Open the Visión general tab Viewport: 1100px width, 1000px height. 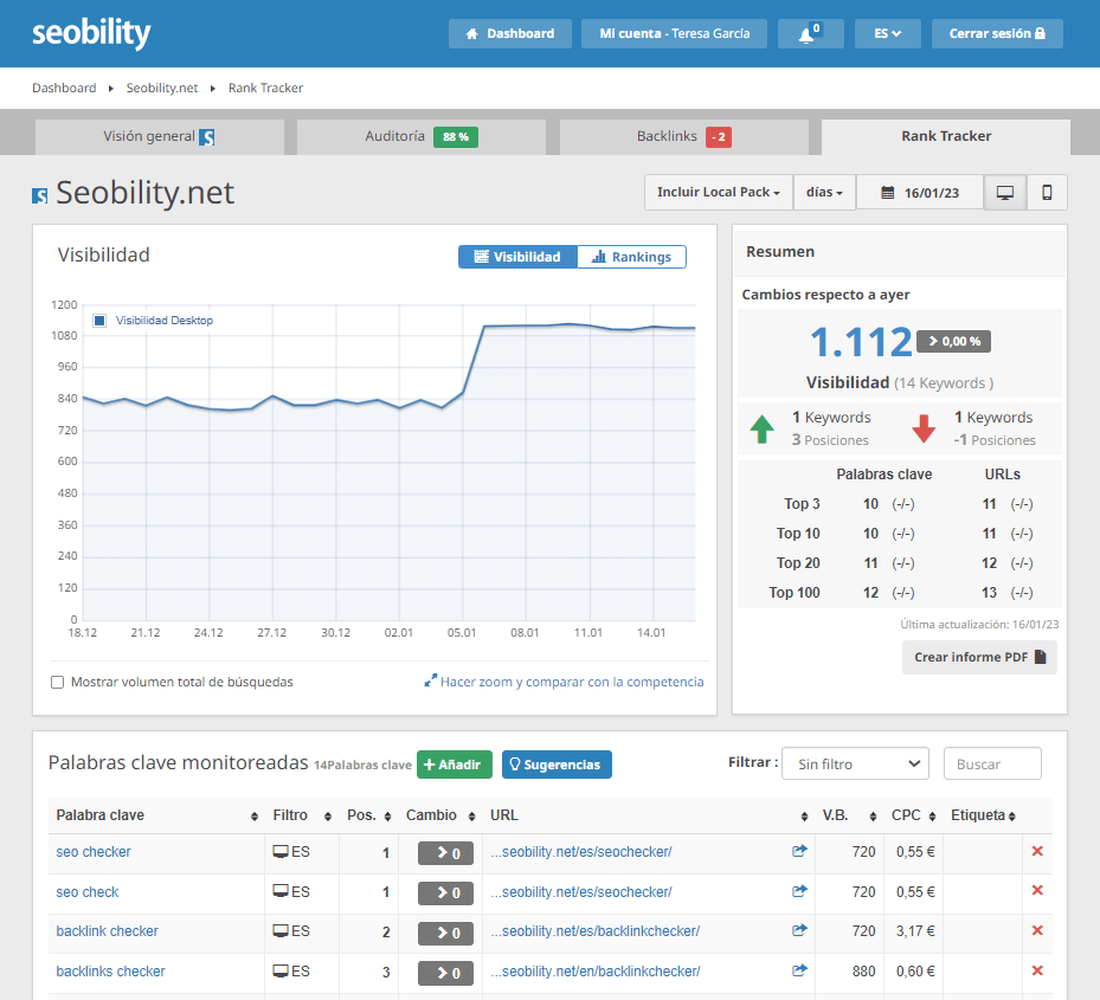pyautogui.click(x=159, y=137)
